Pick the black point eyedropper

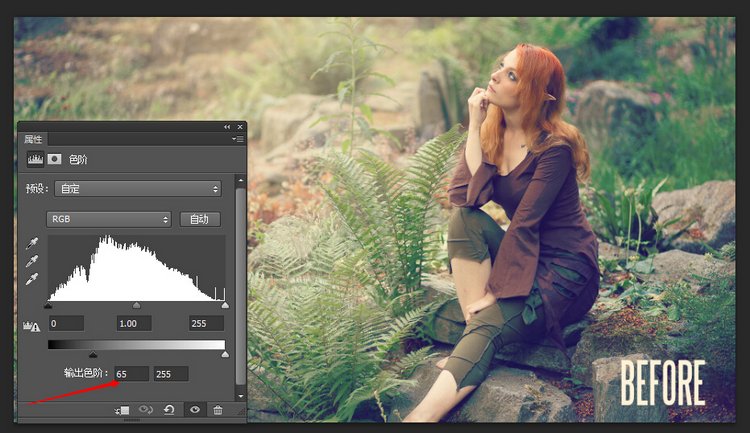(x=32, y=244)
